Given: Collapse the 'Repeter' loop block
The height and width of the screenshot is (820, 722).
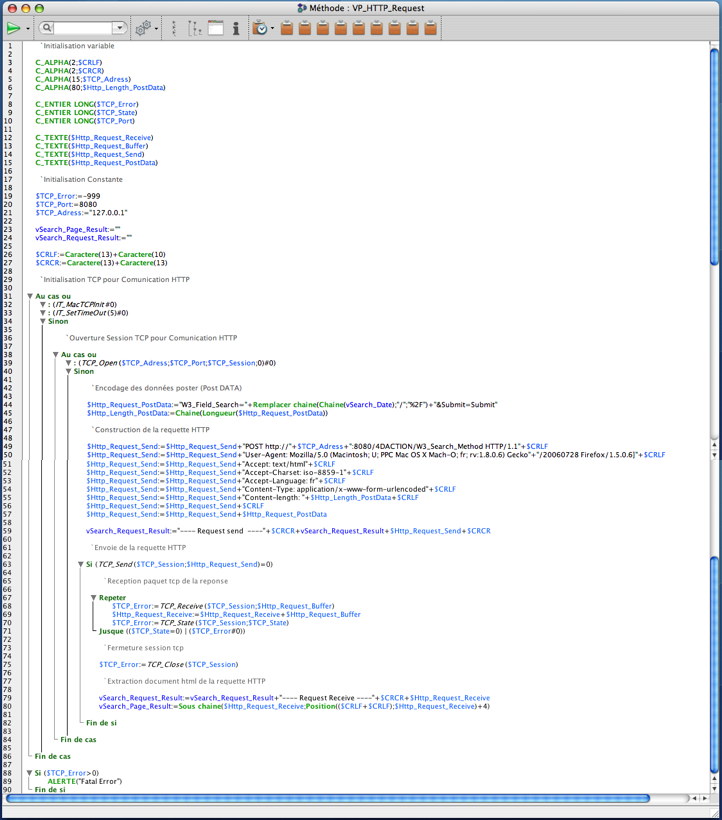Looking at the screenshot, I should (x=94, y=598).
